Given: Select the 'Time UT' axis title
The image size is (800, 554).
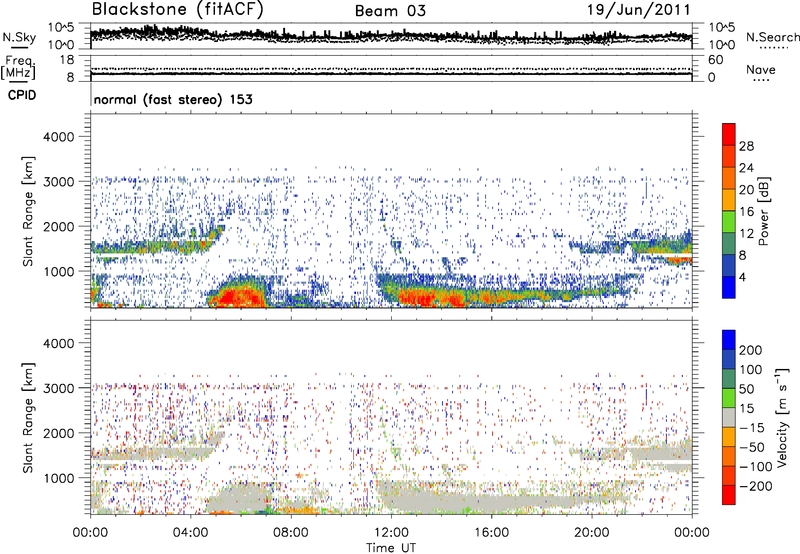Looking at the screenshot, I should tap(391, 548).
